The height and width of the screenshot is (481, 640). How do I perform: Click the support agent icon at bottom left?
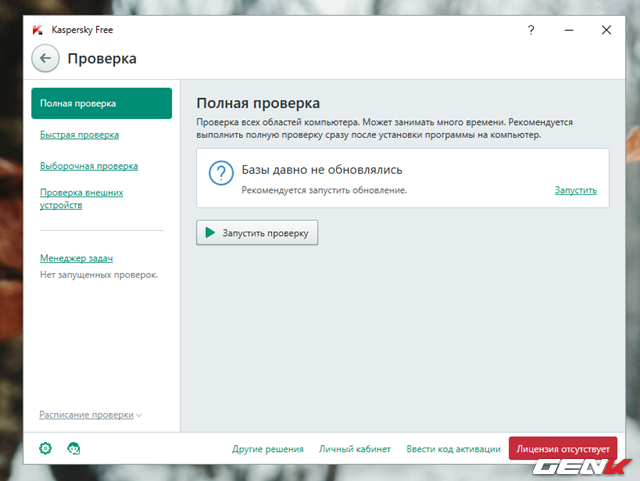click(x=73, y=449)
